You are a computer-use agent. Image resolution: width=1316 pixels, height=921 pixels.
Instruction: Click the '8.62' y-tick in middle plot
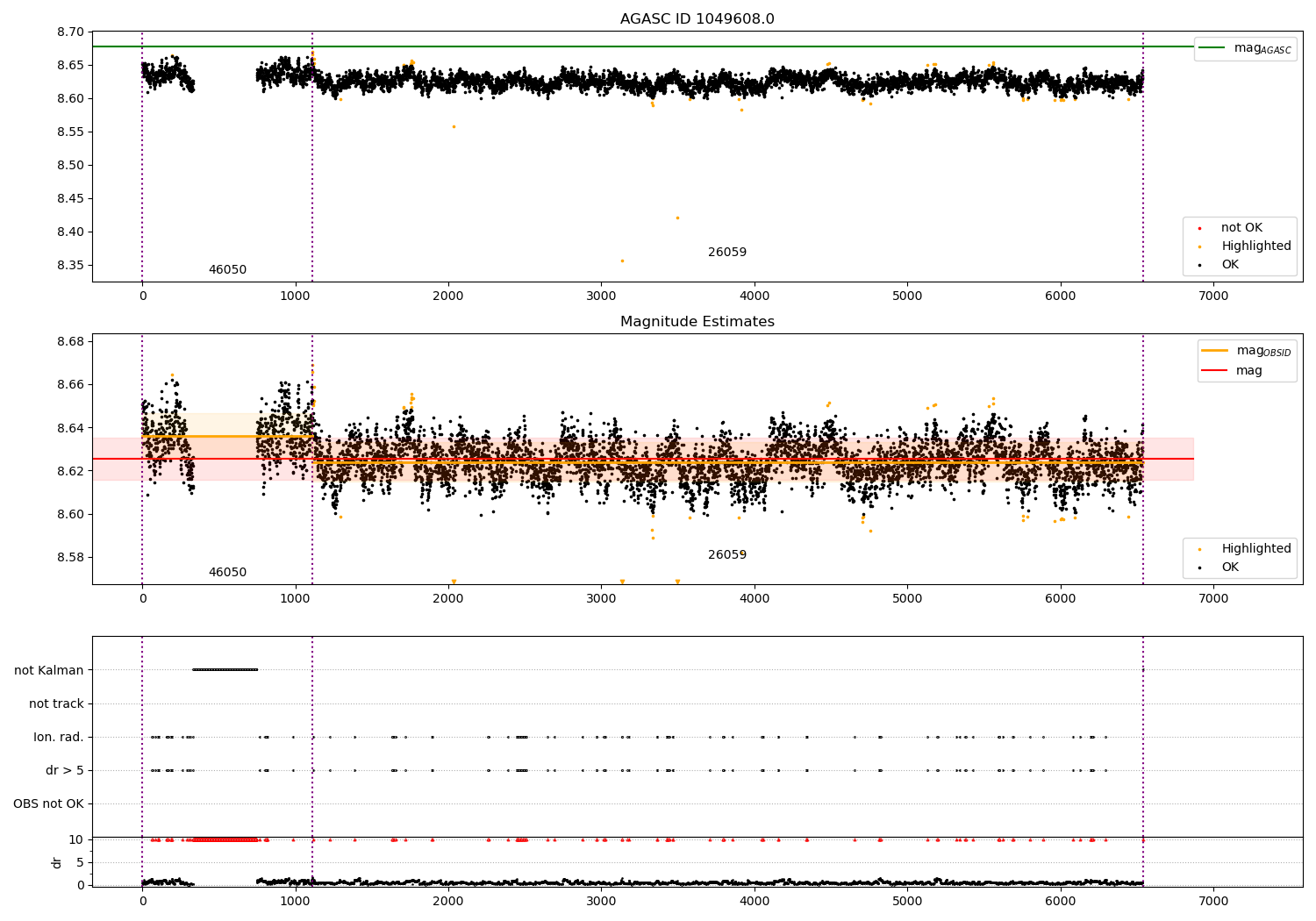click(x=70, y=471)
